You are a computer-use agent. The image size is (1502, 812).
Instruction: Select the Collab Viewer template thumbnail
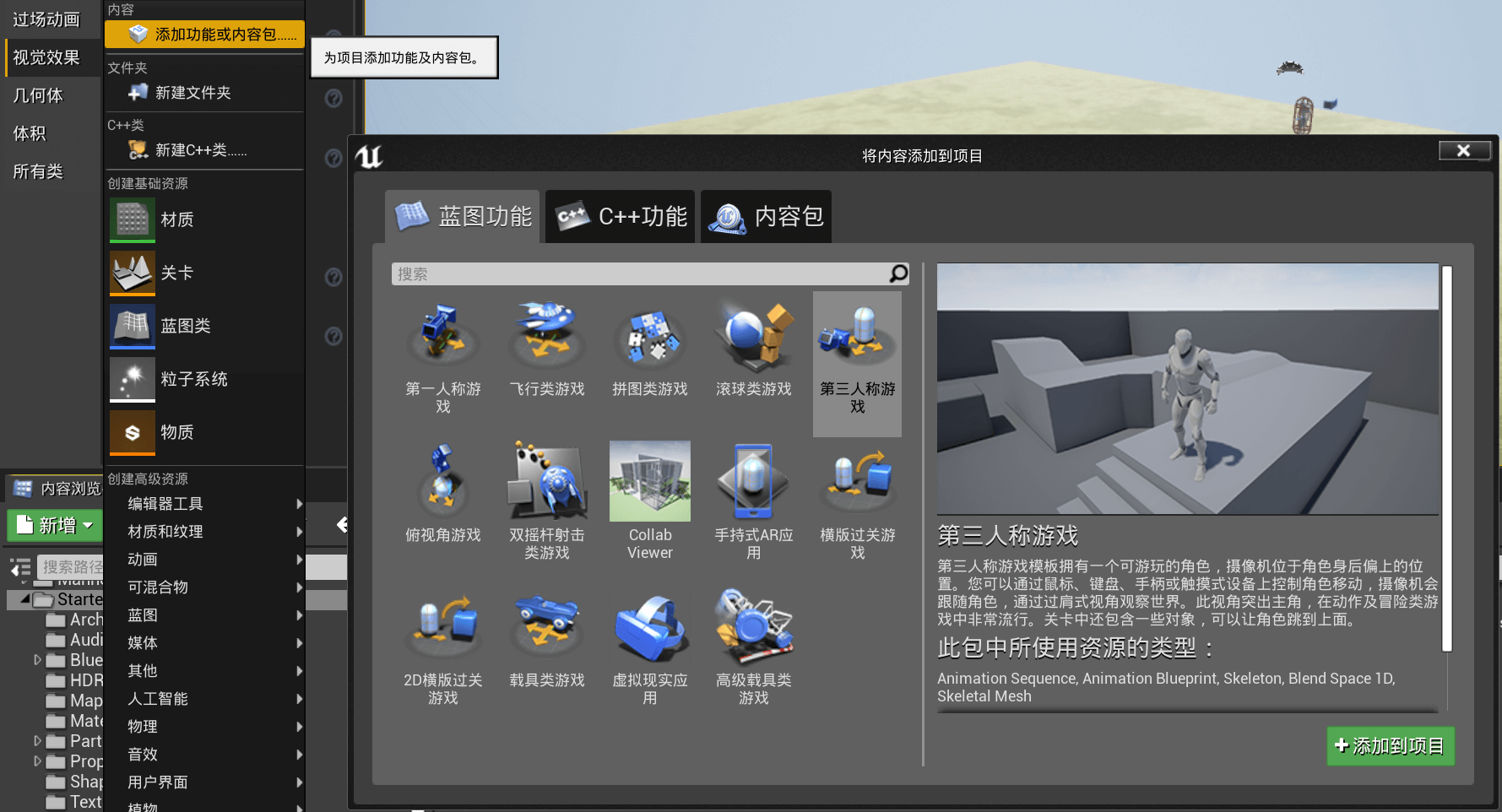pyautogui.click(x=650, y=481)
